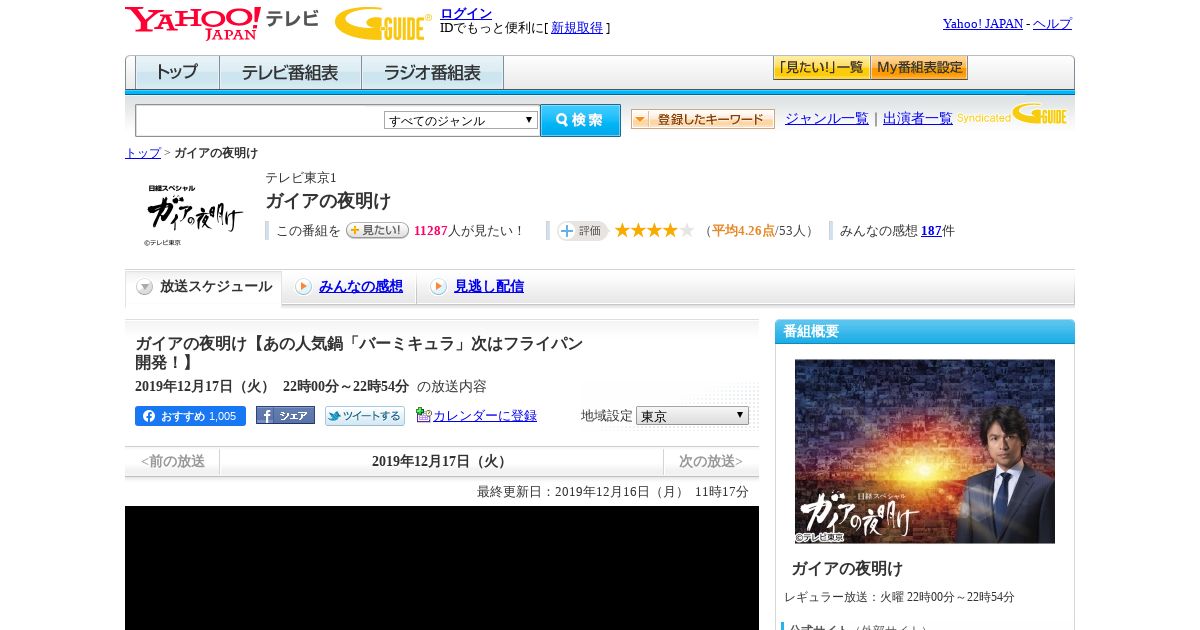The width and height of the screenshot is (1200, 630).
Task: Click the Facebook おすすめ 1,005 button
Action: coord(190,416)
